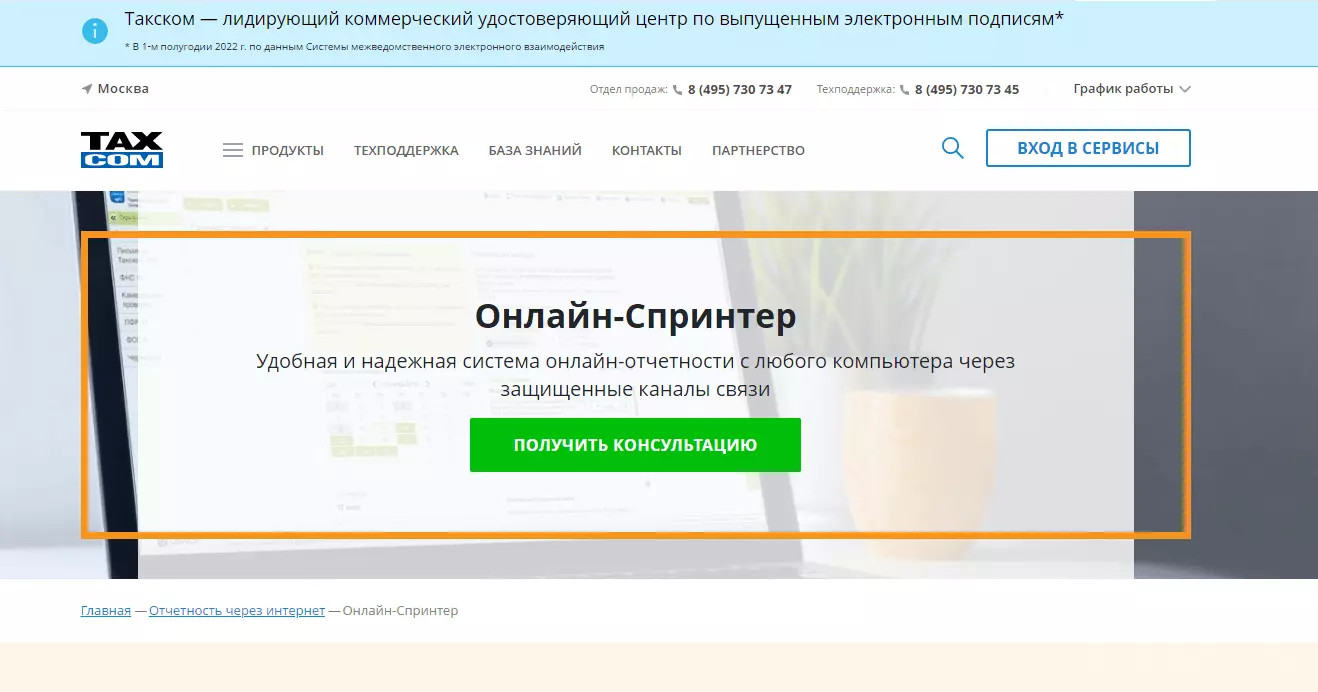Click the banner footnote about 2022 data
1318x692 pixels.
point(364,47)
